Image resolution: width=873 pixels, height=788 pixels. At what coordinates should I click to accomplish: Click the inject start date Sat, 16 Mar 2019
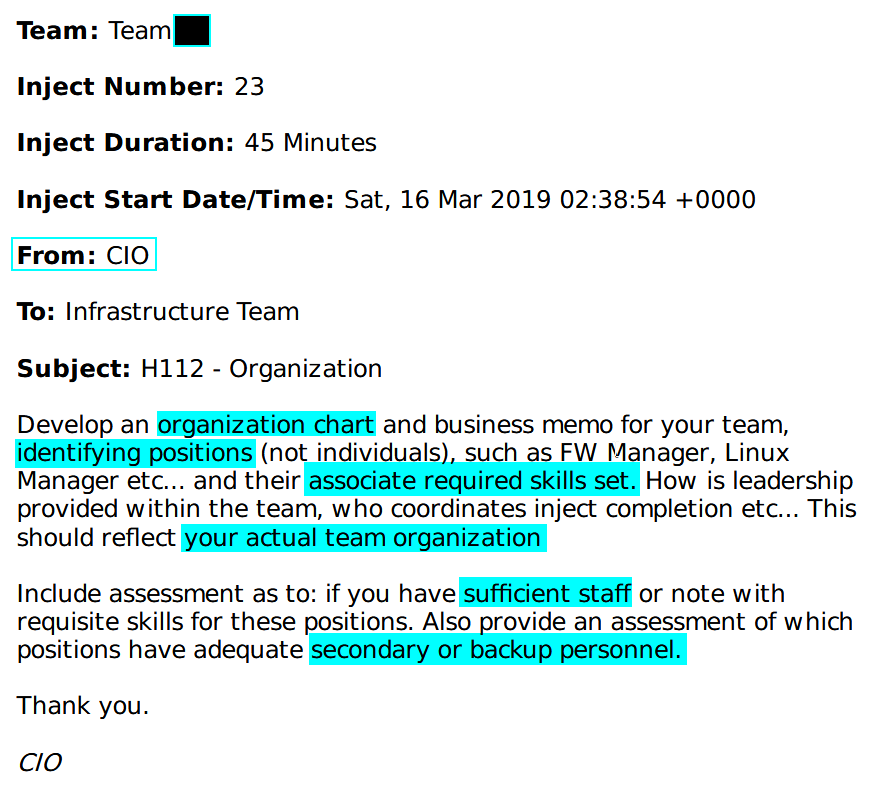(x=447, y=200)
